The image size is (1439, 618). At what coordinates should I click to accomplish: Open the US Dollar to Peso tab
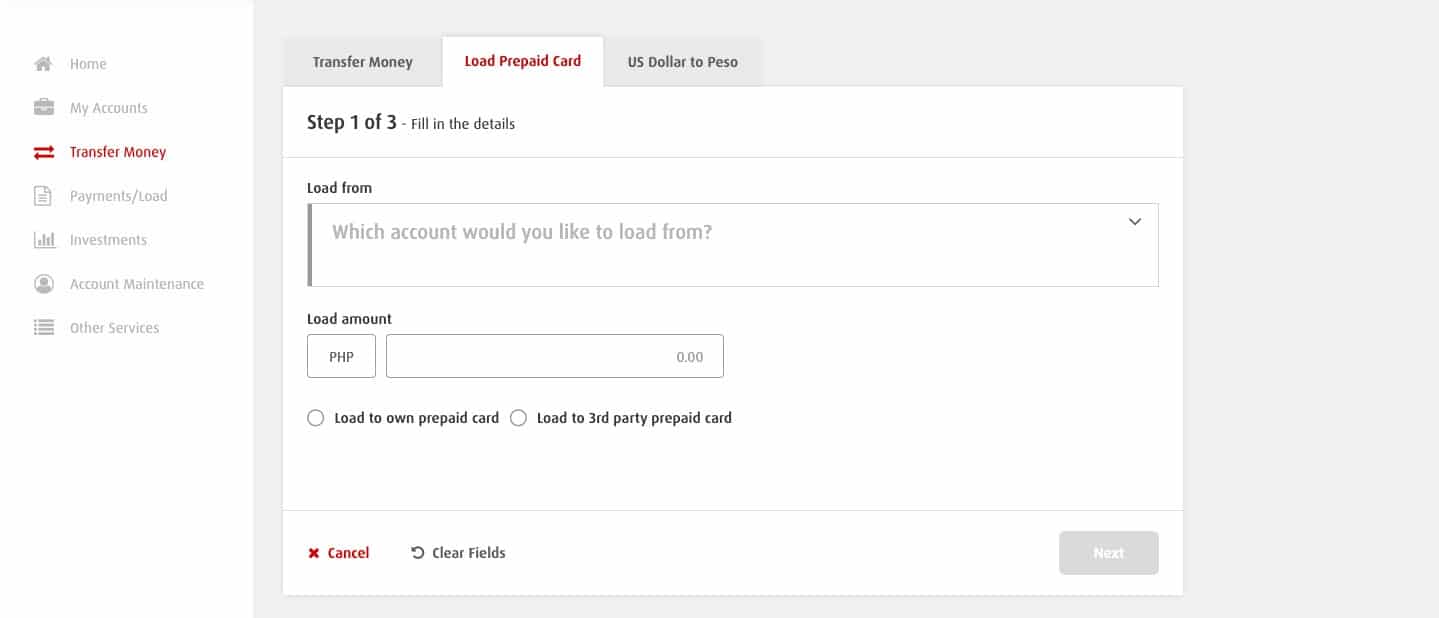tap(683, 62)
